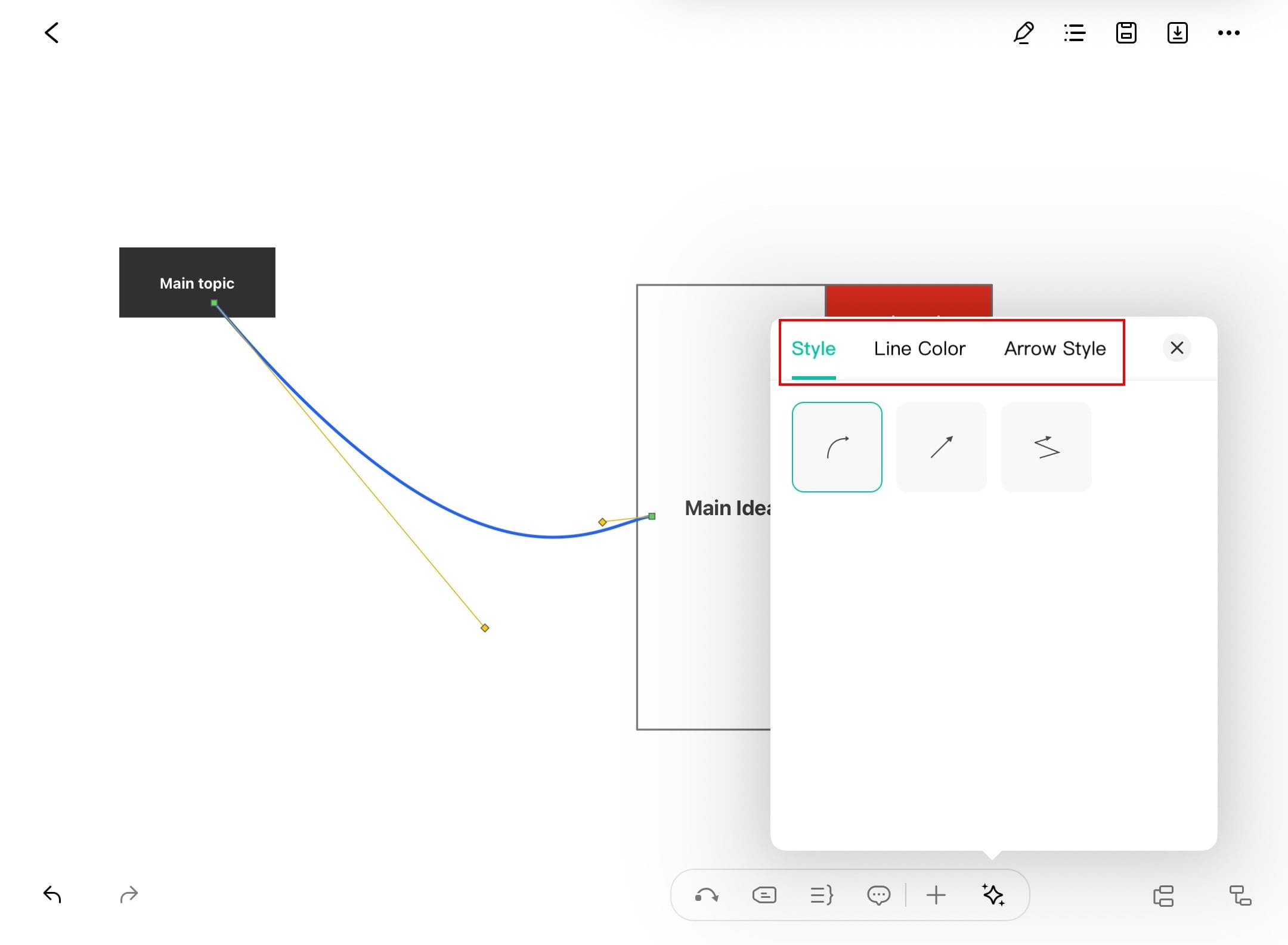Open the three-dots more menu
1288x945 pixels.
click(1228, 33)
